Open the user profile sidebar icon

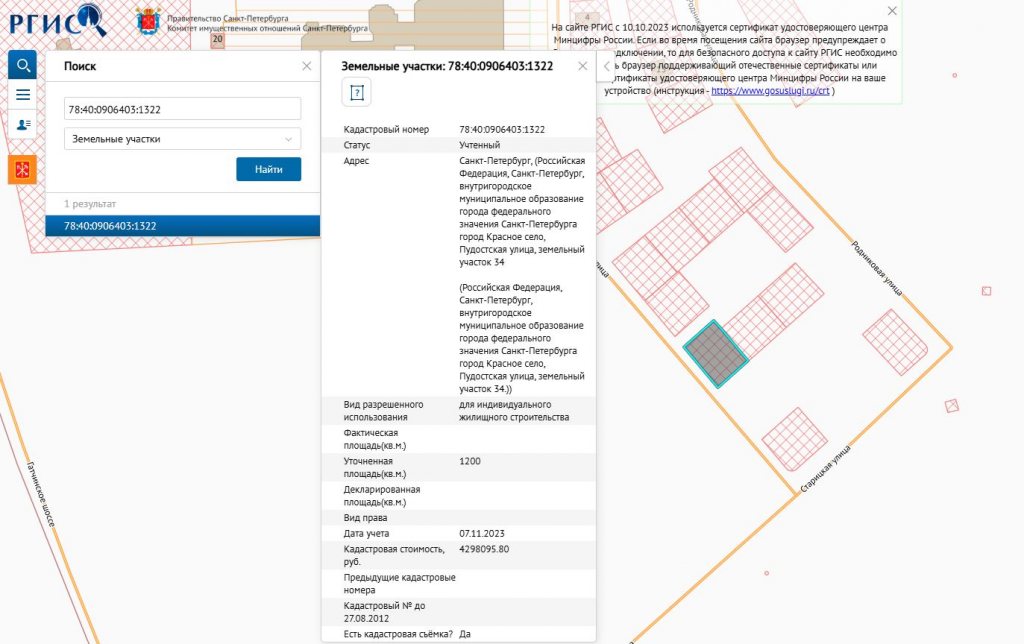(22, 124)
